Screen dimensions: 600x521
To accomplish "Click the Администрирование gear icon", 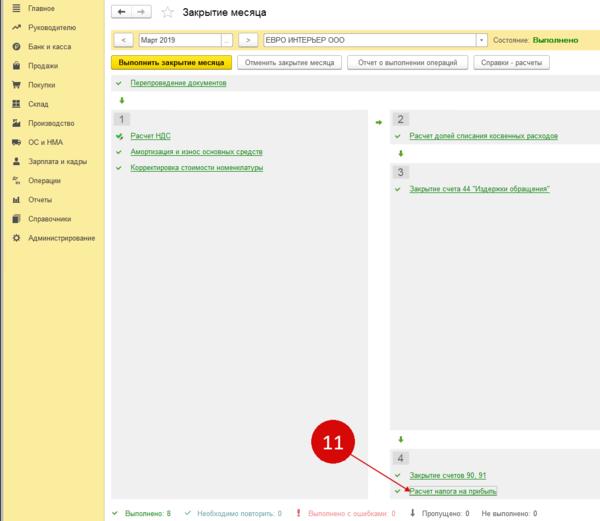I will click(x=15, y=237).
